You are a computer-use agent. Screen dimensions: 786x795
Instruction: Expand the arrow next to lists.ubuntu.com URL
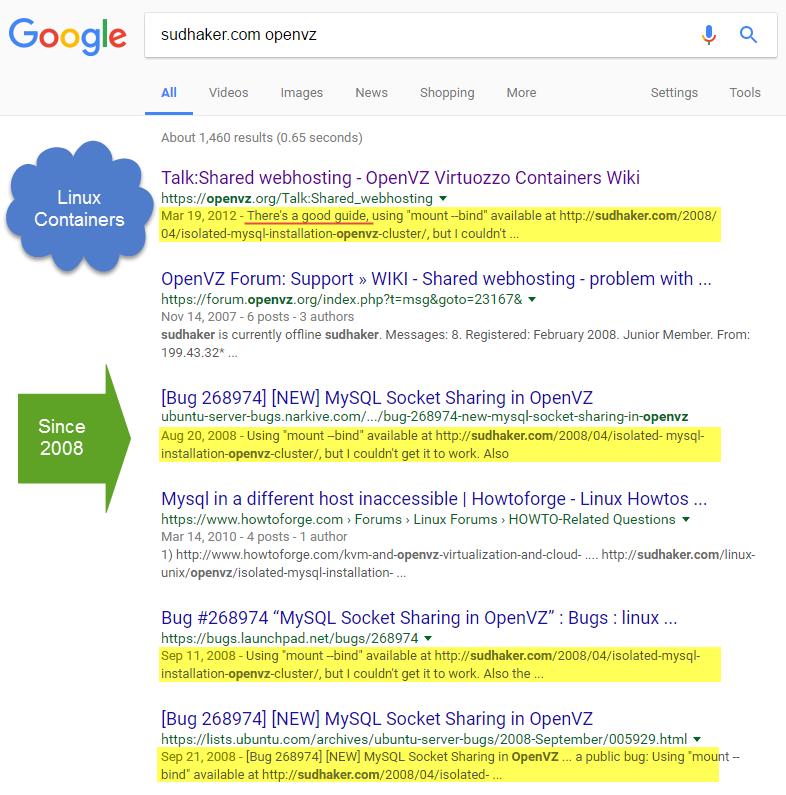[x=697, y=739]
